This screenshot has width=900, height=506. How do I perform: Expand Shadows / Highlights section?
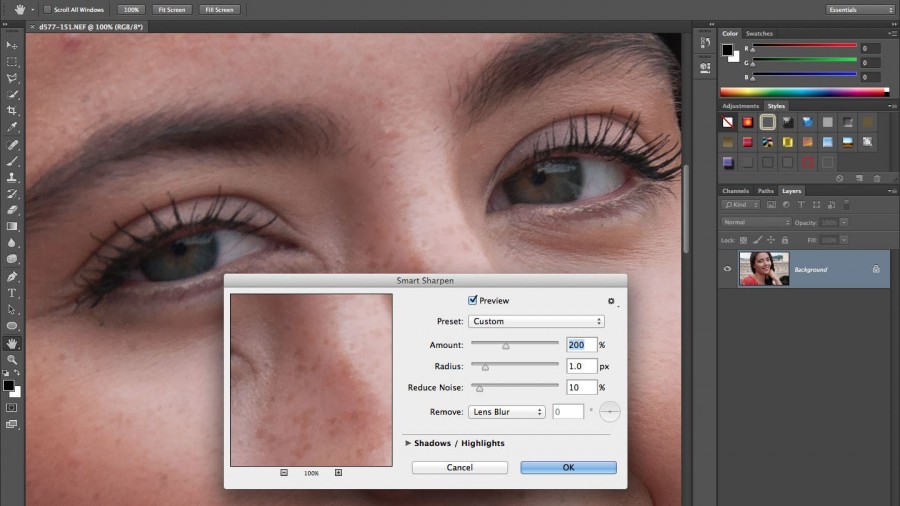point(408,443)
